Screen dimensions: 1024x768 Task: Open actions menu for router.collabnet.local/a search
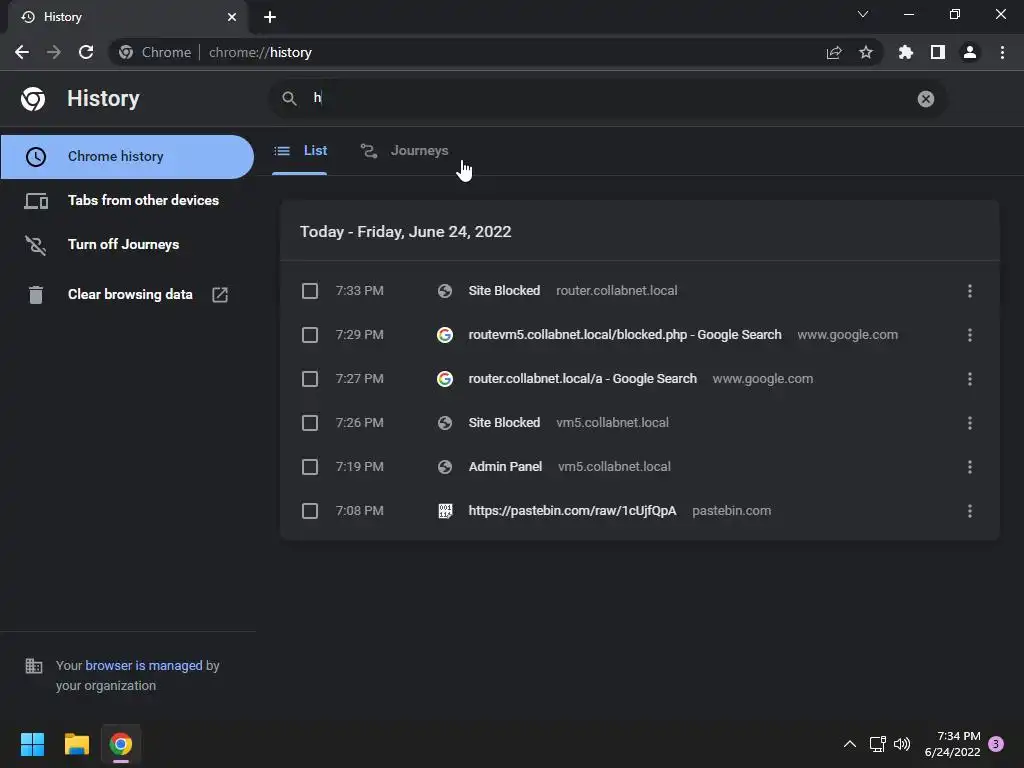point(970,379)
